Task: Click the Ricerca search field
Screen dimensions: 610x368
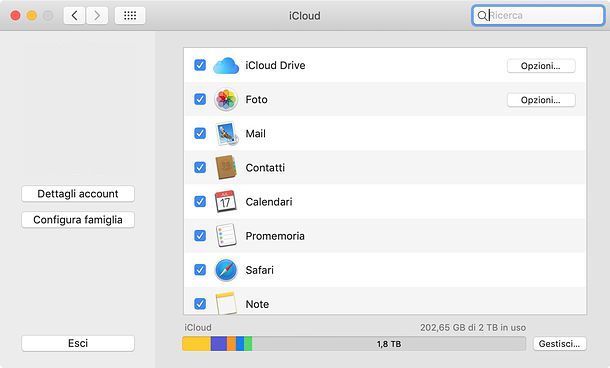Action: click(x=538, y=16)
